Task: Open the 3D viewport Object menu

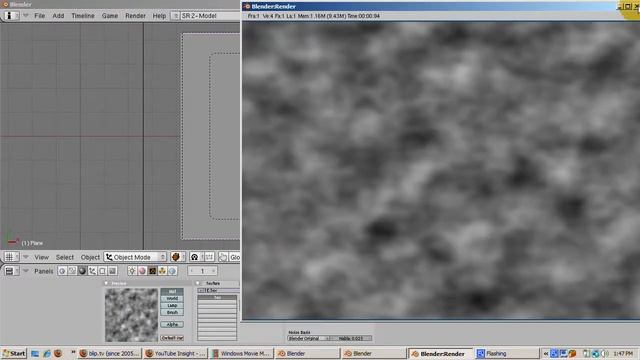Action: pyautogui.click(x=90, y=257)
